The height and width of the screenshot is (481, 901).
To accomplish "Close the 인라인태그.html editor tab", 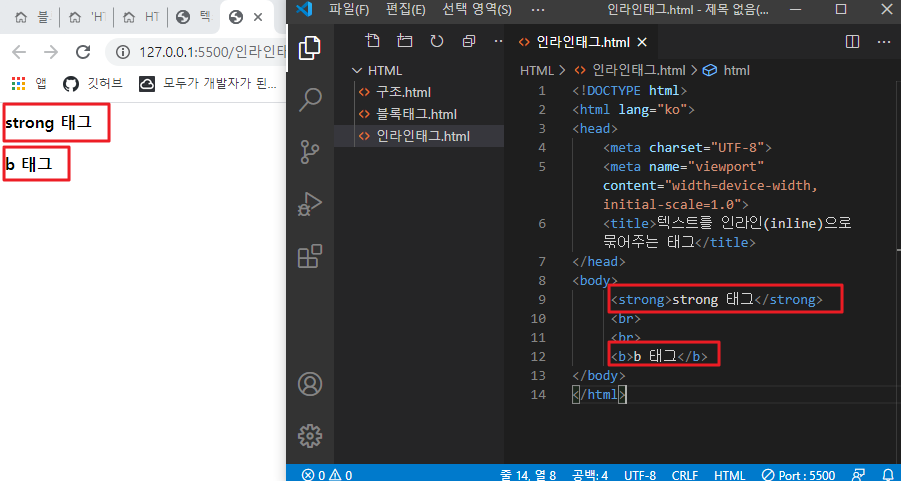I will [642, 42].
